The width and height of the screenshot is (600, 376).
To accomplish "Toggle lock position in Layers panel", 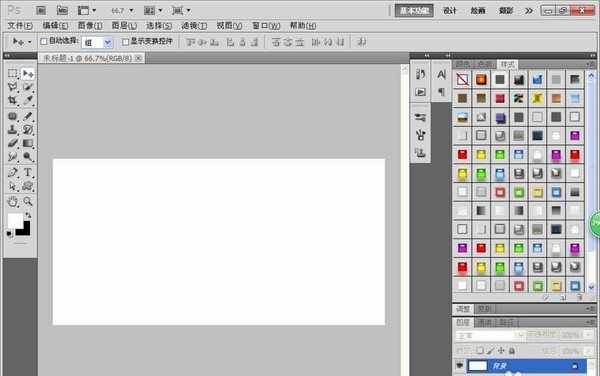I will click(501, 350).
